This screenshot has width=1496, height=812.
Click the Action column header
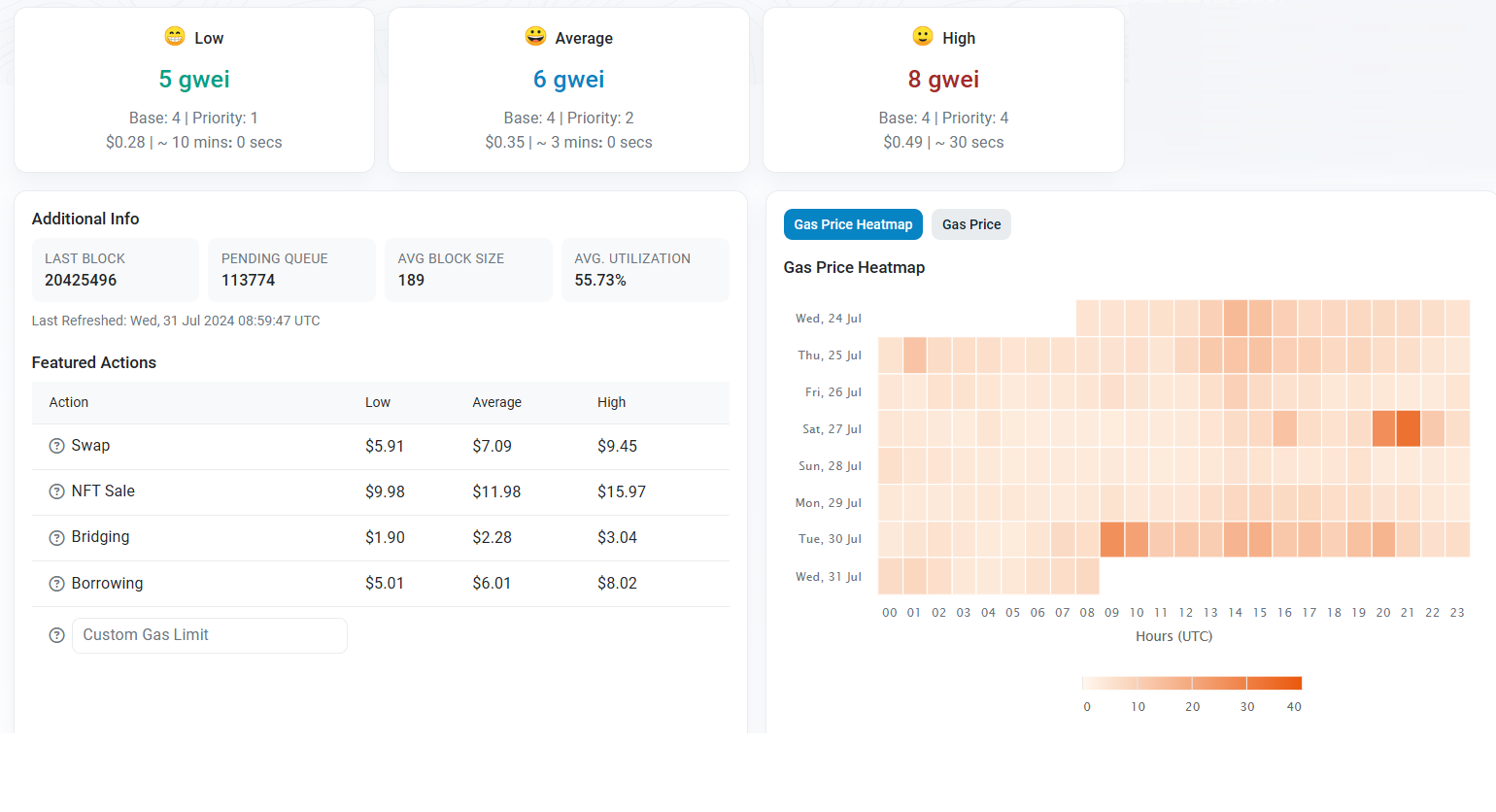[69, 402]
